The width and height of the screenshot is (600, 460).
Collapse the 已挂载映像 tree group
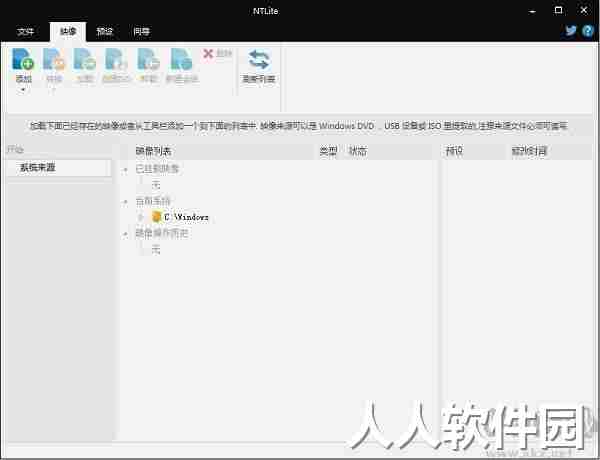click(125, 170)
